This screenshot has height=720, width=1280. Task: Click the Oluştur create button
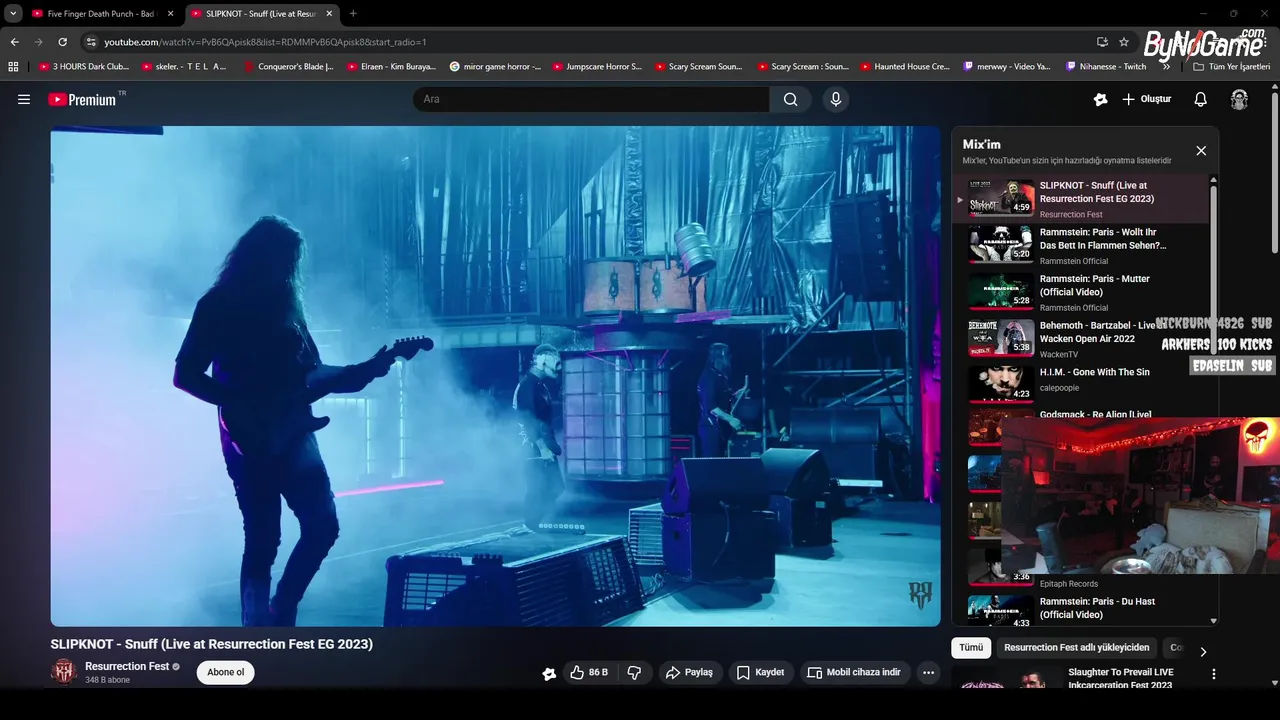(1147, 99)
